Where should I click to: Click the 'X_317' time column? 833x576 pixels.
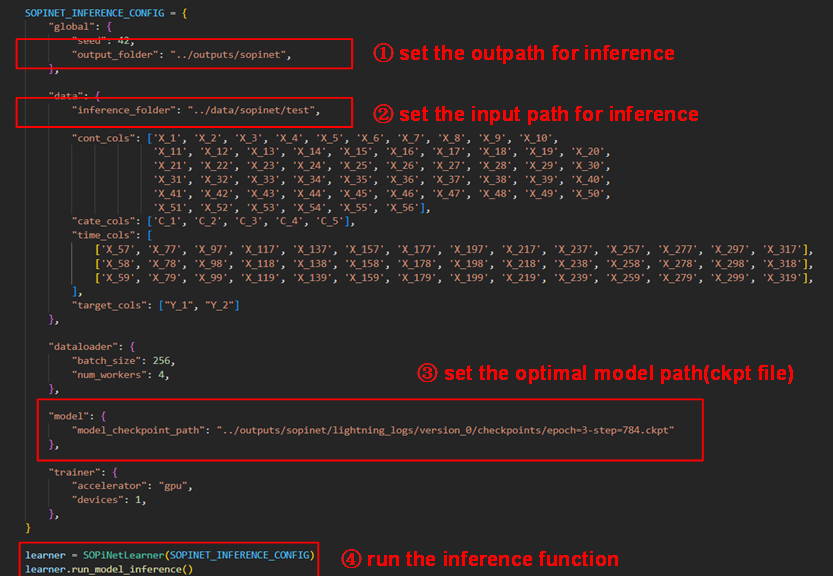click(x=783, y=249)
